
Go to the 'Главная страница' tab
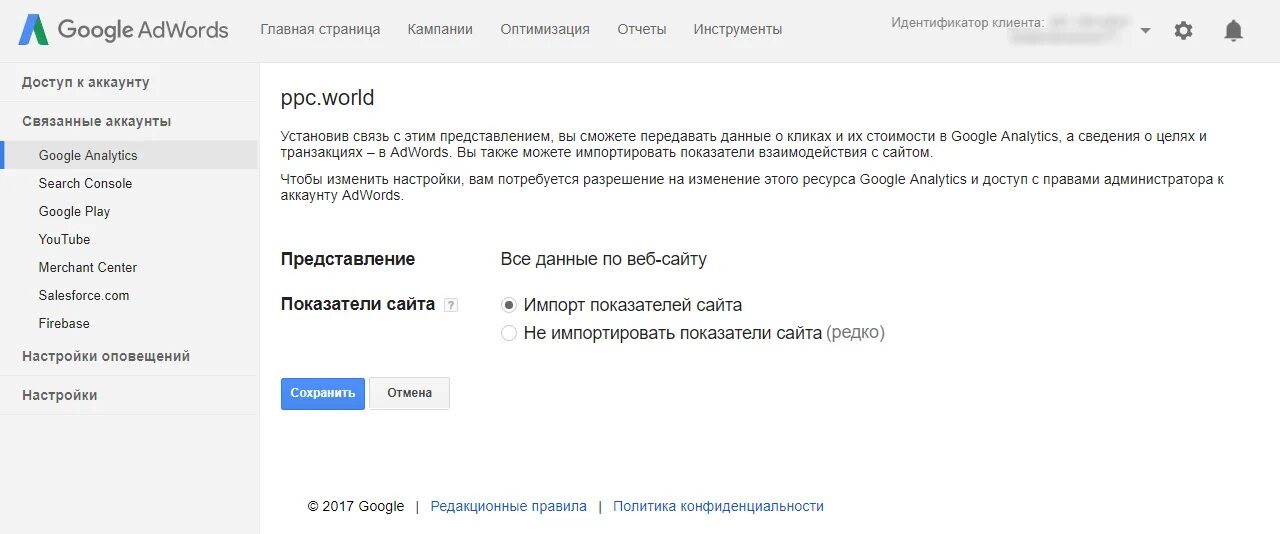pos(320,30)
